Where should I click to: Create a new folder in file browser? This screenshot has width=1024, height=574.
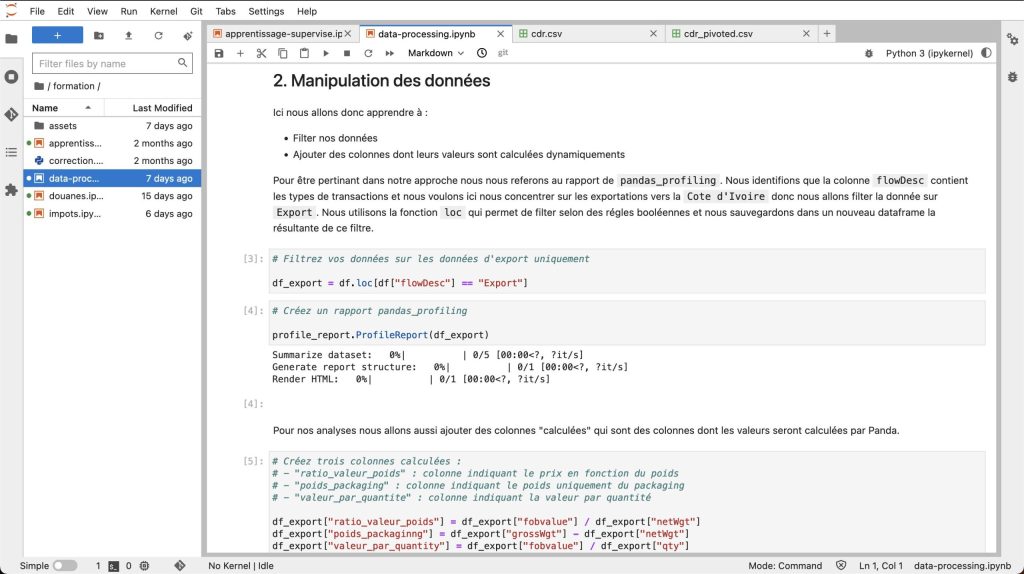[99, 35]
